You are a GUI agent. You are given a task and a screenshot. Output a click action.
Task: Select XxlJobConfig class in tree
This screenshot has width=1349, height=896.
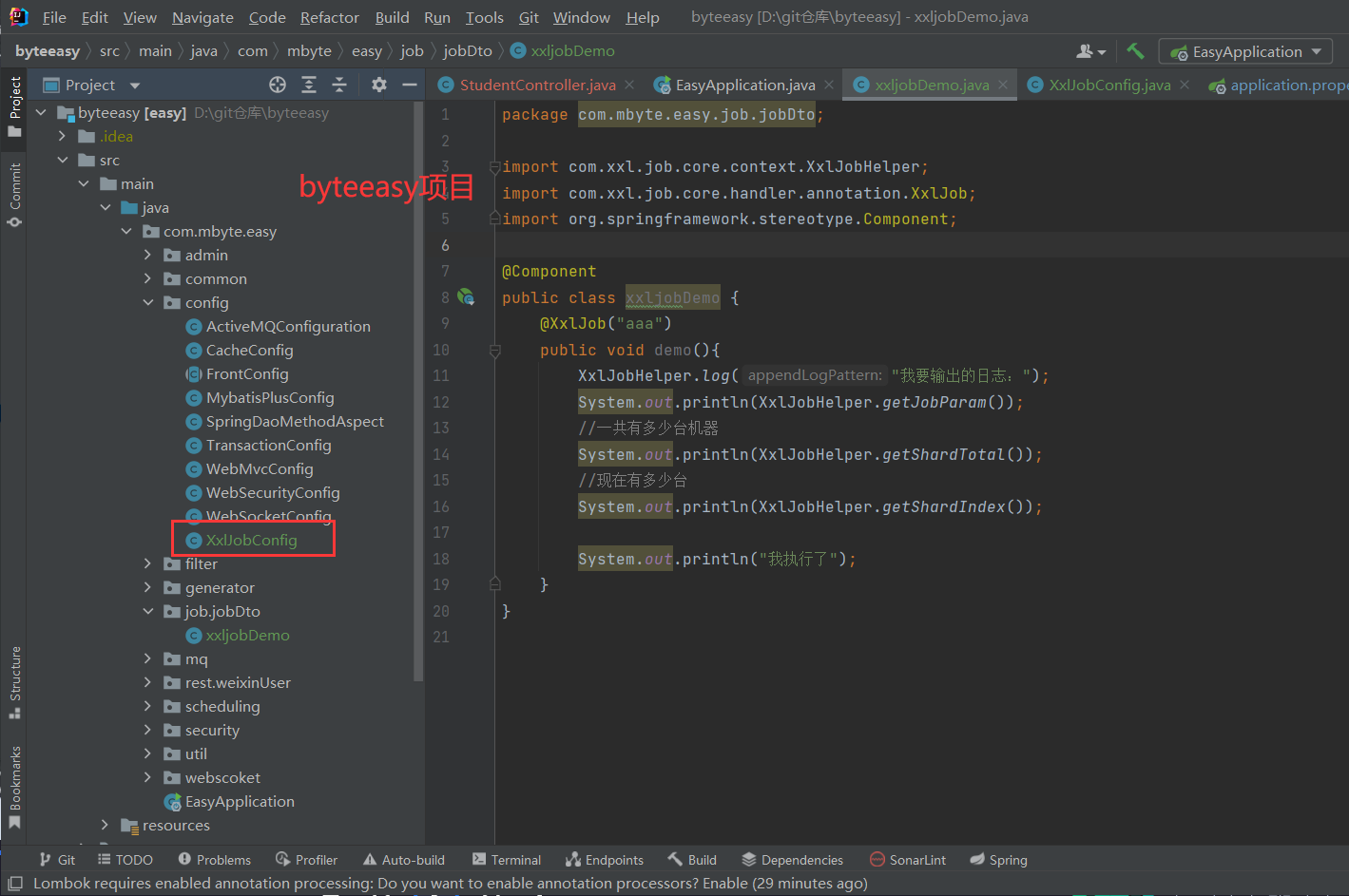[251, 540]
